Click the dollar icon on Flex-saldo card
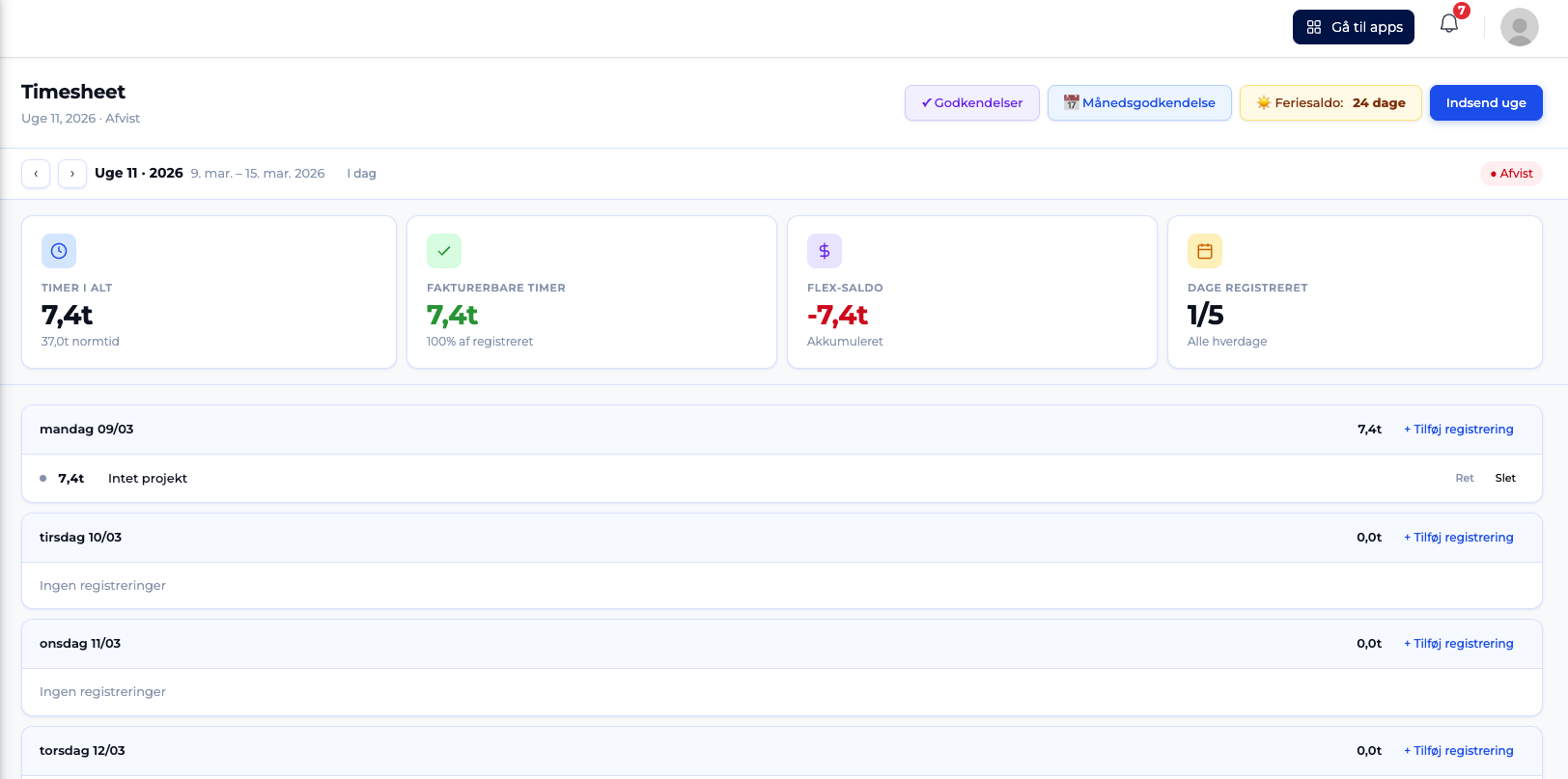 (825, 251)
